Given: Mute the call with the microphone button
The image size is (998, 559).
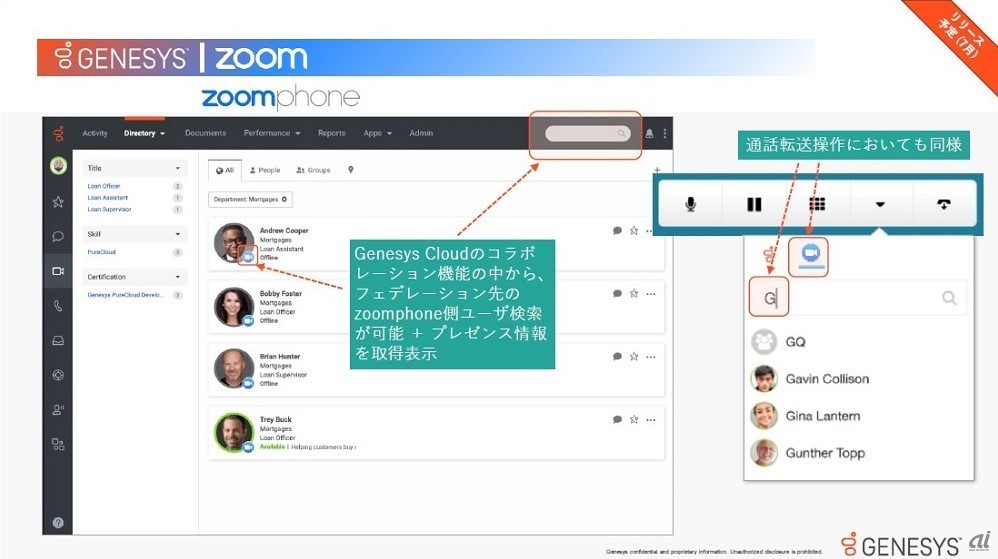Looking at the screenshot, I should [x=691, y=204].
